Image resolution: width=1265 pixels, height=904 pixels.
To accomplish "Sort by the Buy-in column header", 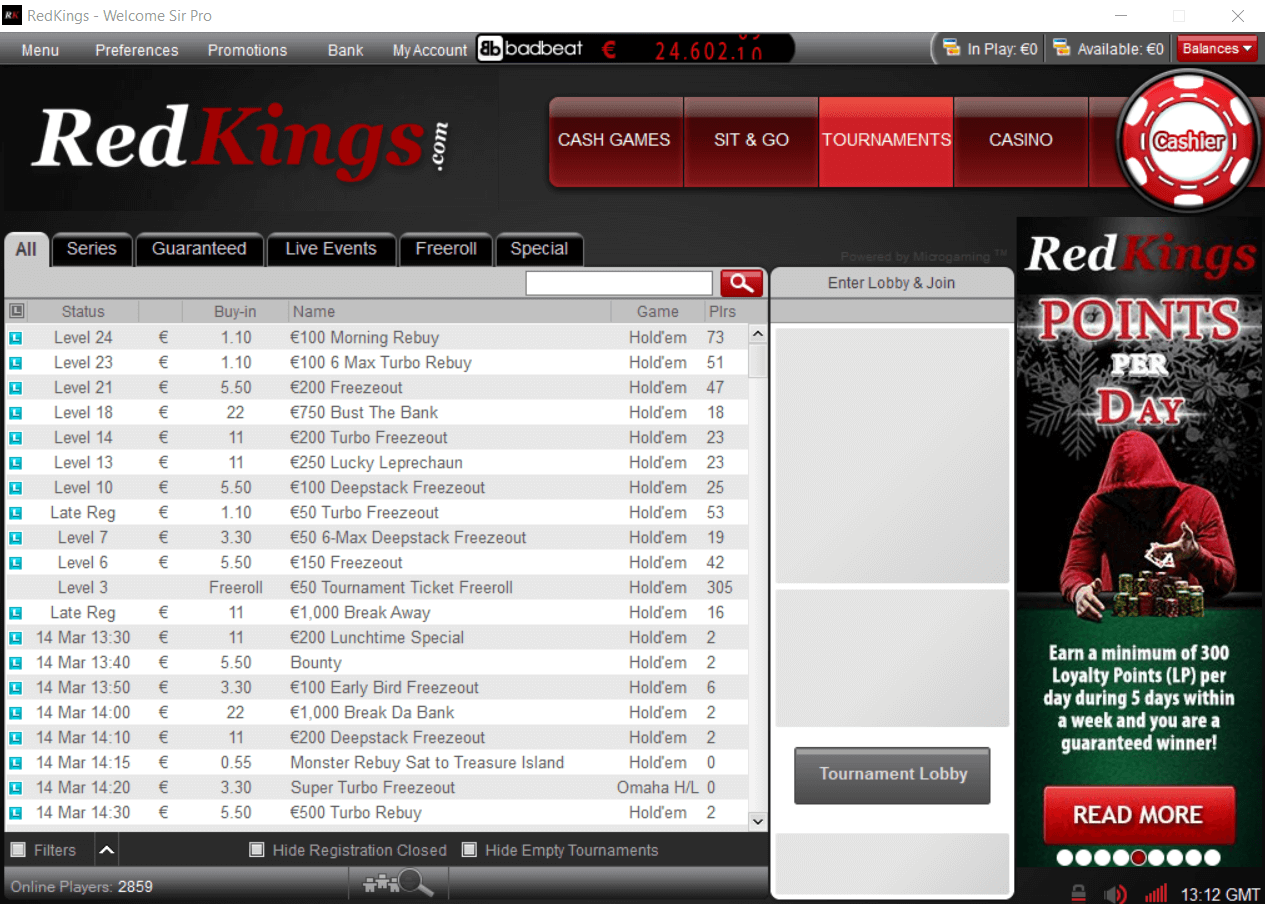I will [x=235, y=311].
